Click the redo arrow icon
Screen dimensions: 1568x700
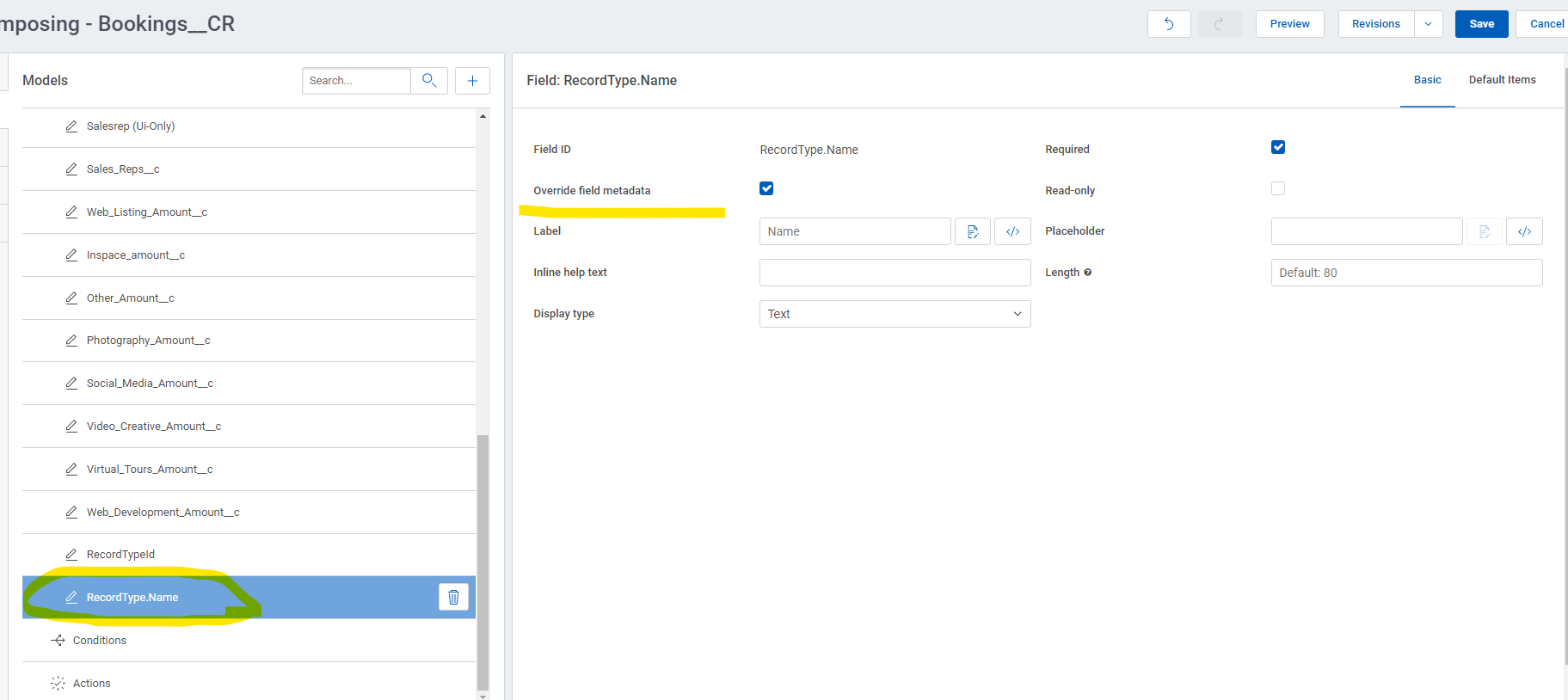[x=1220, y=24]
